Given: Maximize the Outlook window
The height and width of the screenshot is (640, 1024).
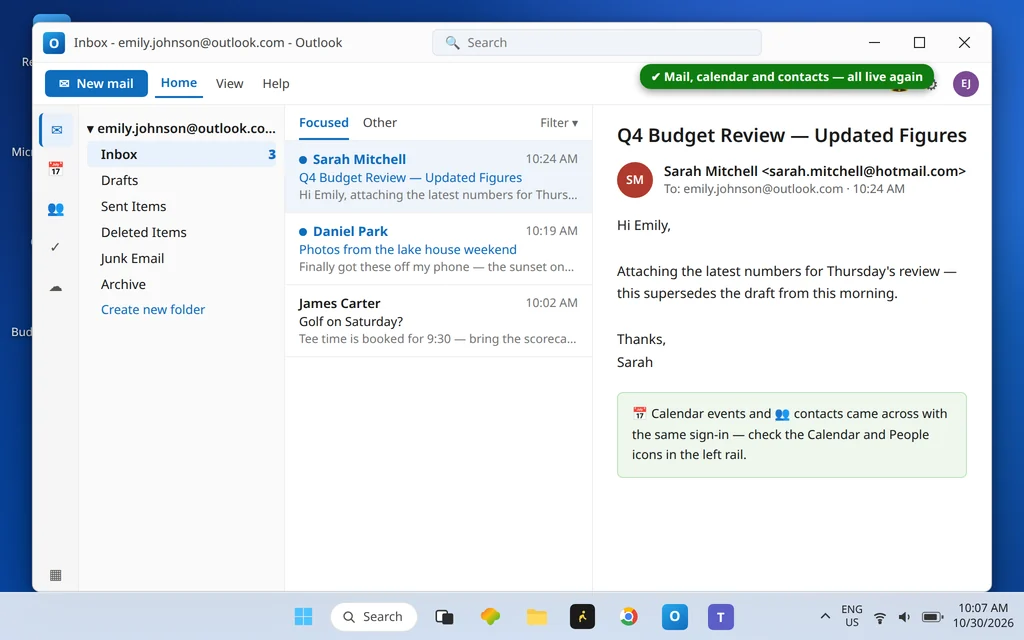Looking at the screenshot, I should coord(920,42).
